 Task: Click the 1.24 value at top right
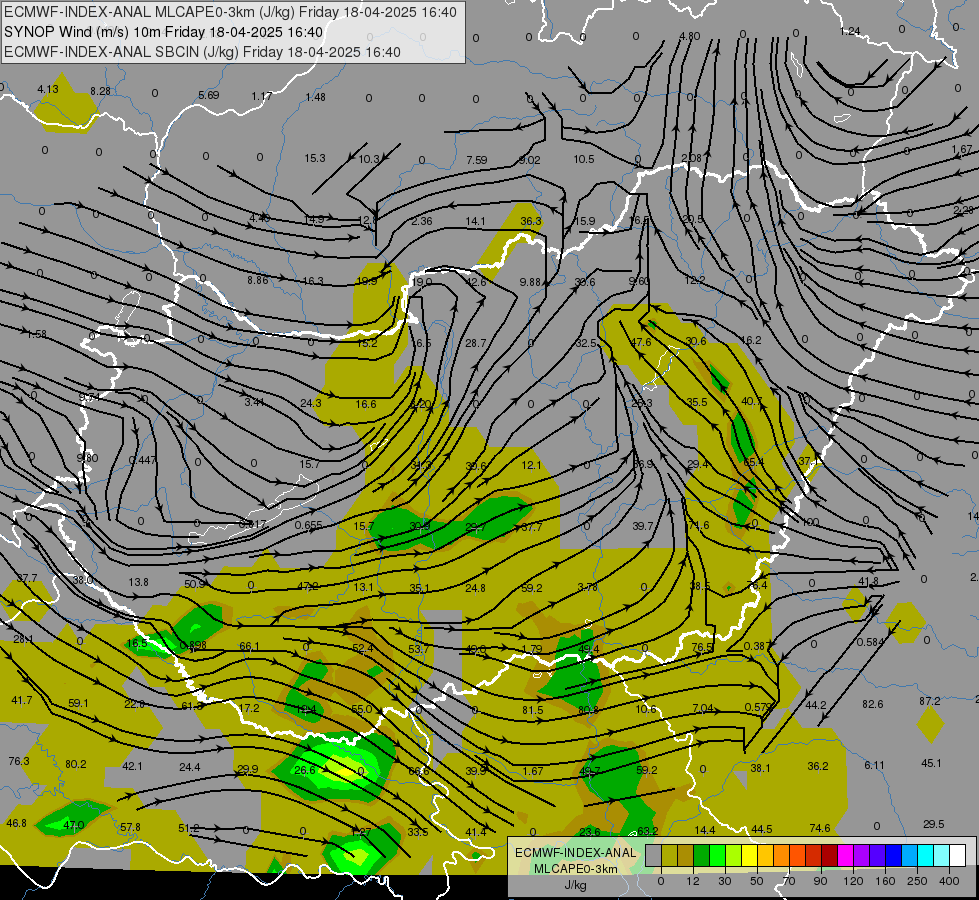coord(850,31)
